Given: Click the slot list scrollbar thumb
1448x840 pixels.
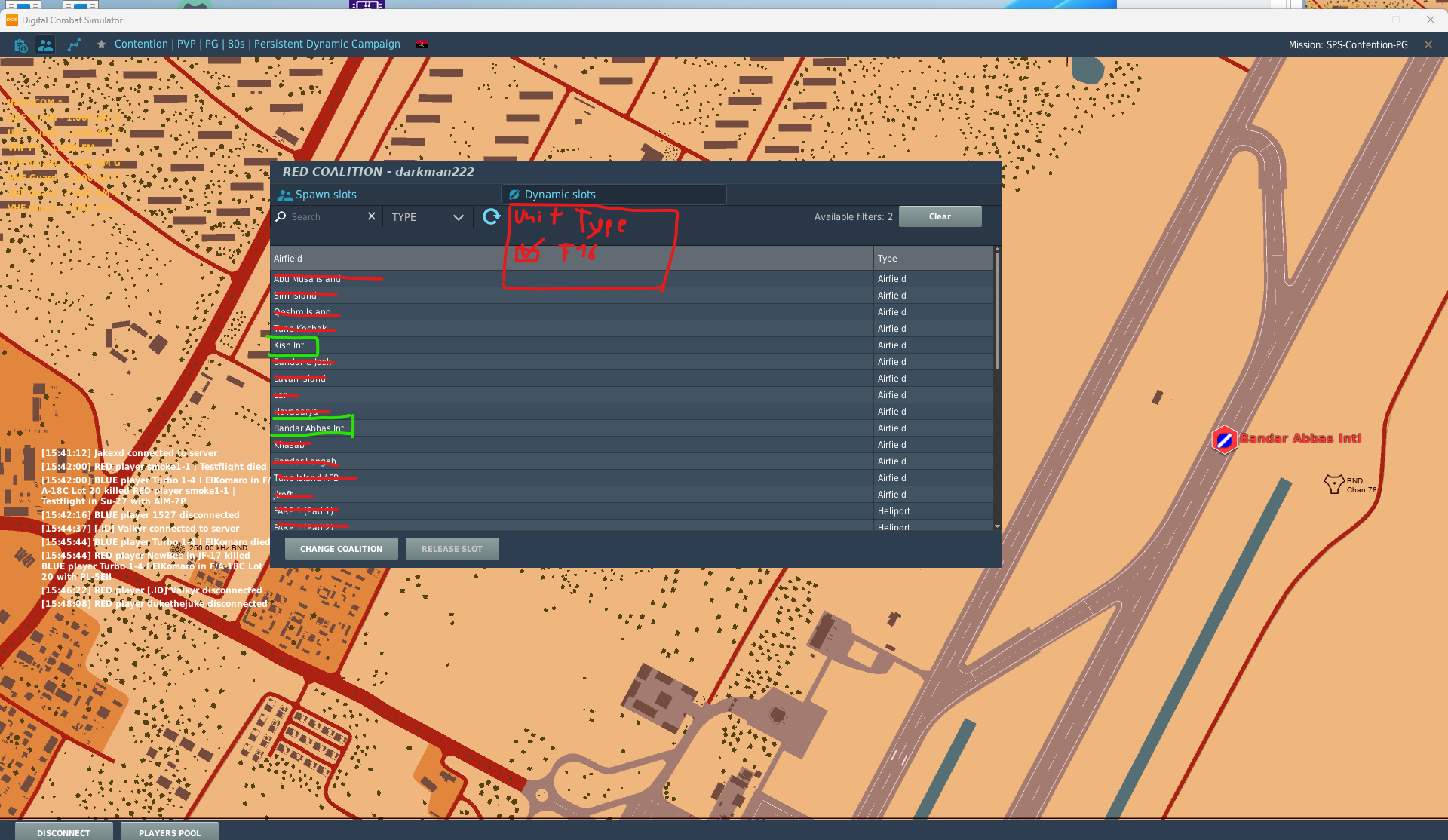Looking at the screenshot, I should pos(997,311).
